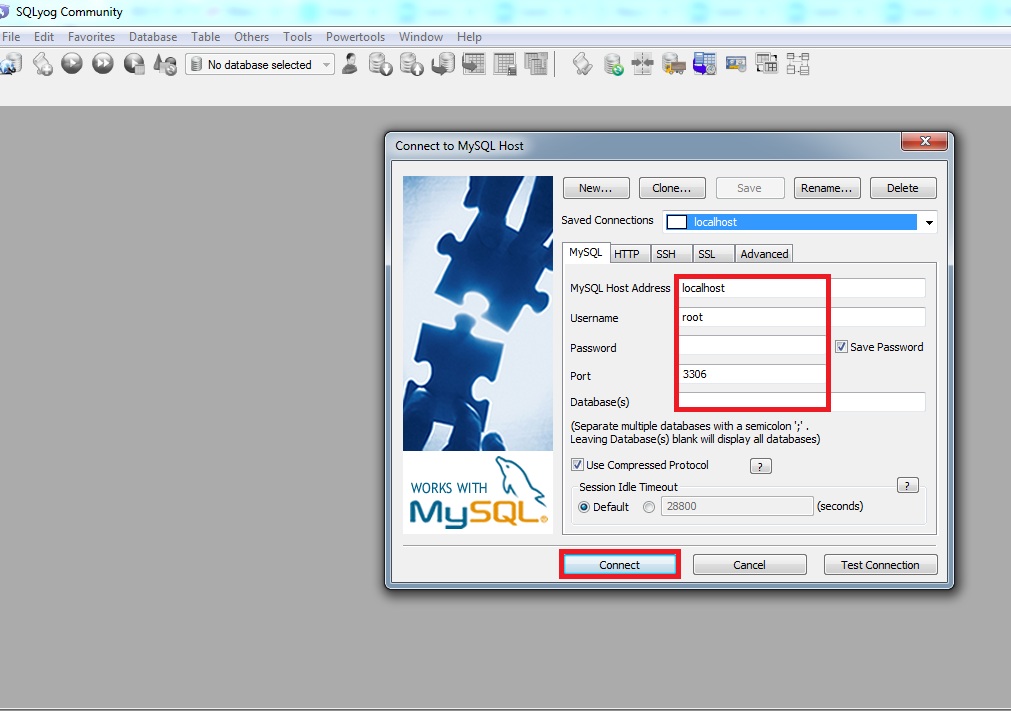Open the Favorites menu
The height and width of the screenshot is (711, 1011).
(x=91, y=37)
